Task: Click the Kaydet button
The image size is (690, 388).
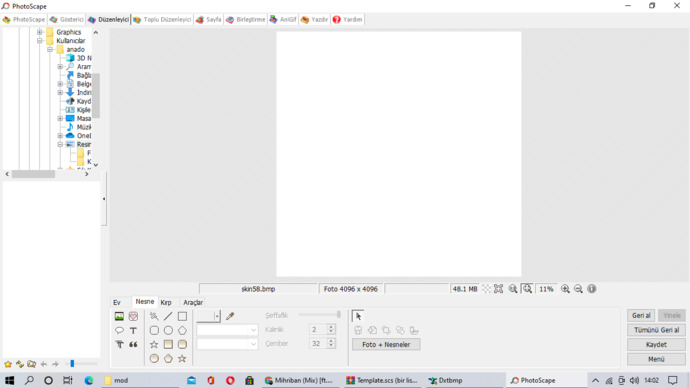Action: 656,344
